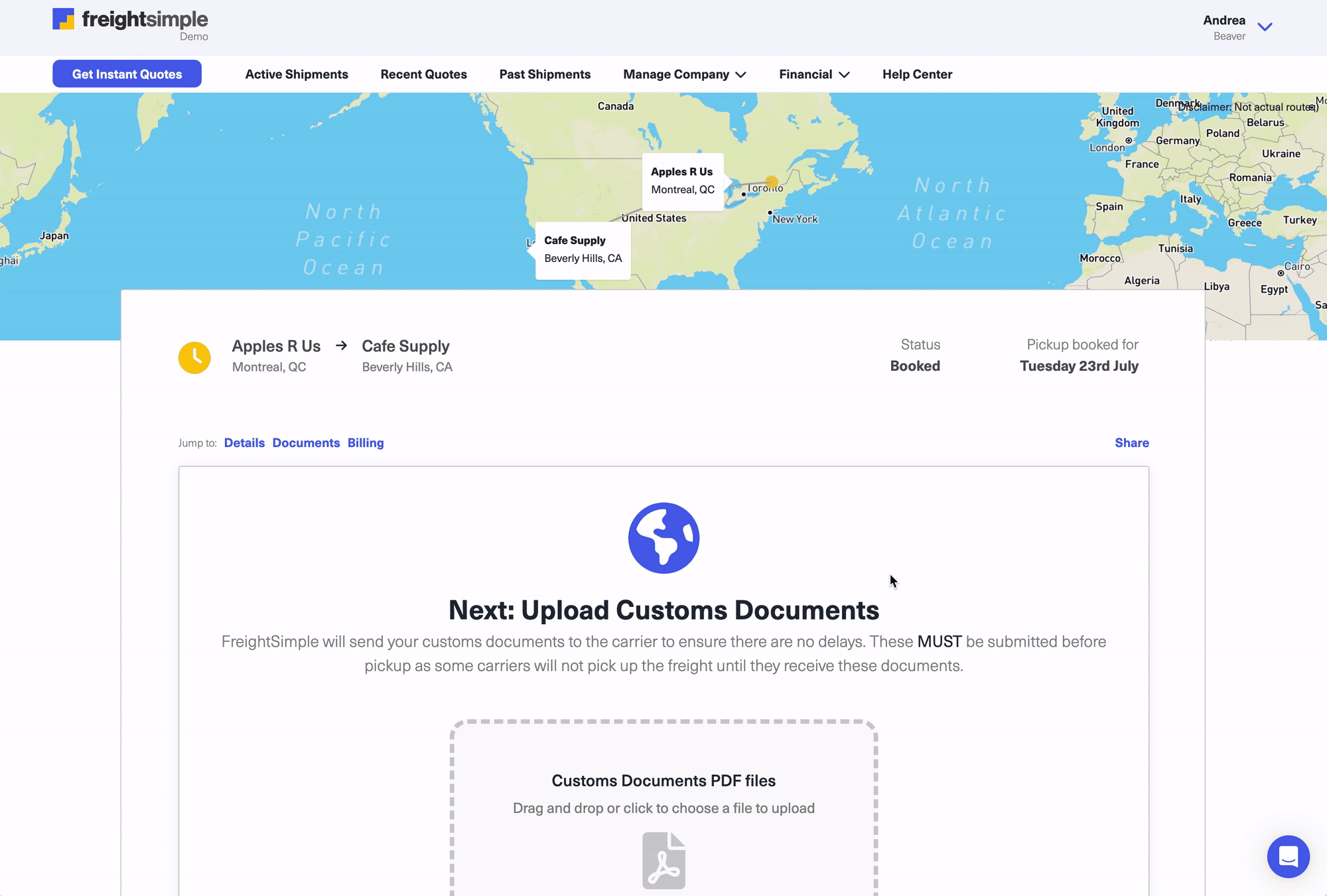Go to Active Shipments
This screenshot has width=1327, height=896.
297,74
